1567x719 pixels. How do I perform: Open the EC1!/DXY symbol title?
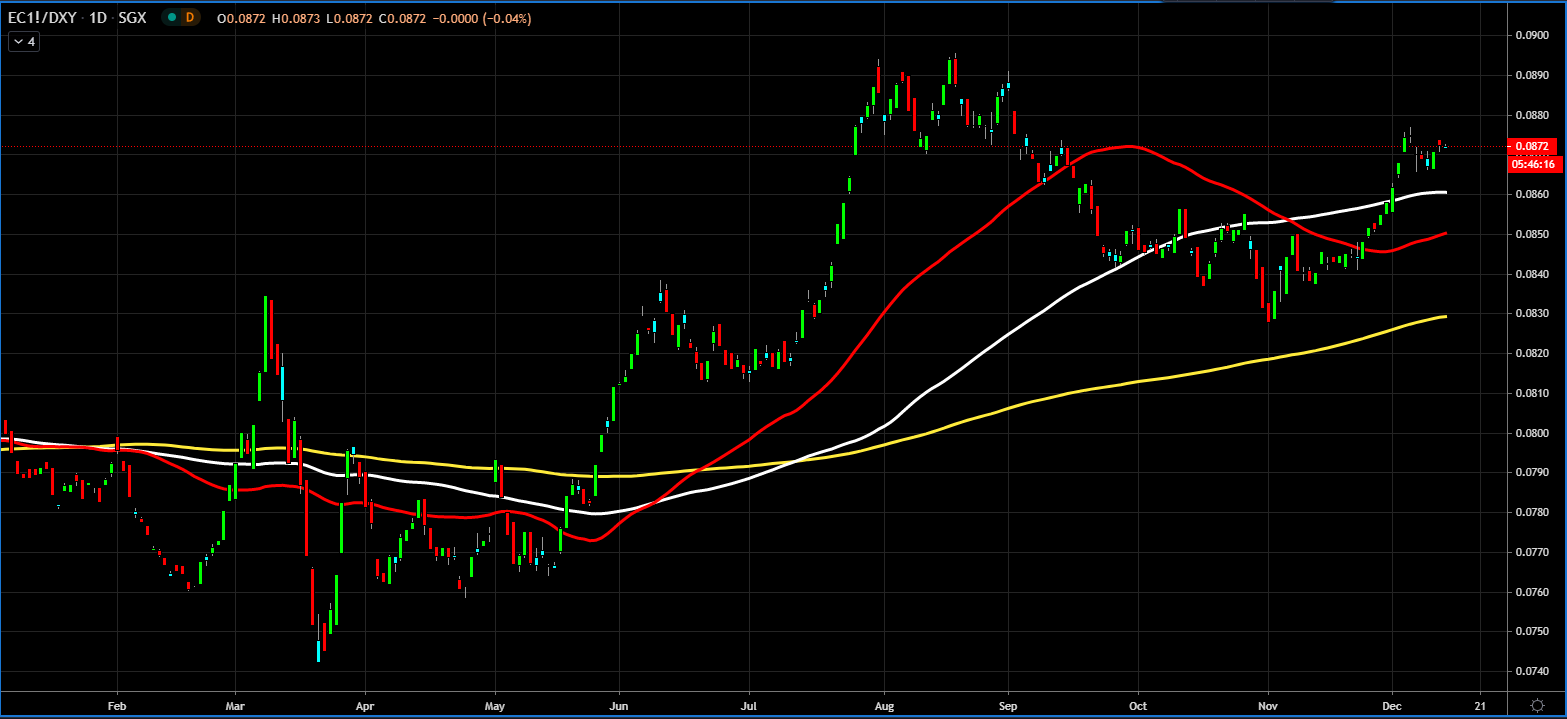(x=46, y=18)
